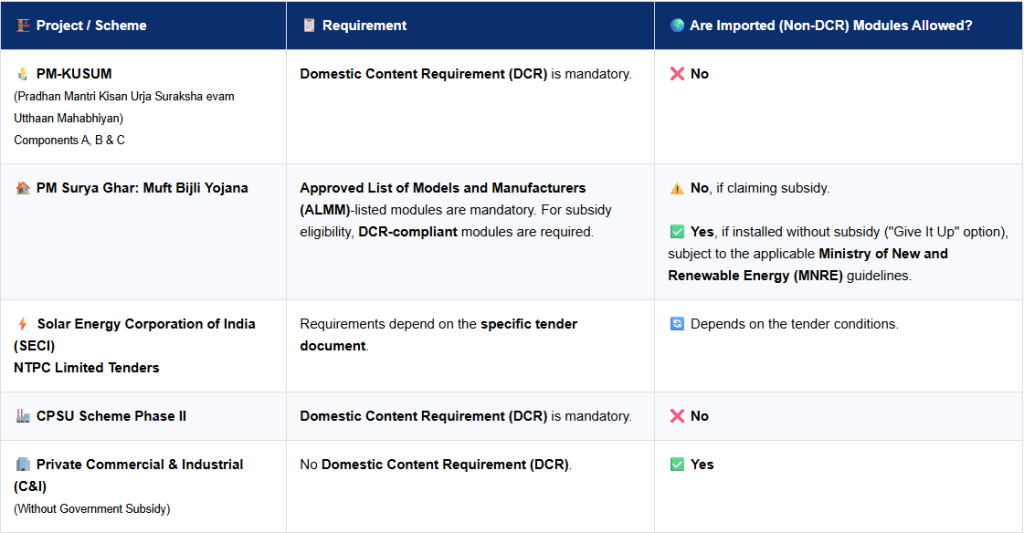The height and width of the screenshot is (533, 1024).
Task: Select 'Solar Energy Corporation of India' text
Action: 146,324
